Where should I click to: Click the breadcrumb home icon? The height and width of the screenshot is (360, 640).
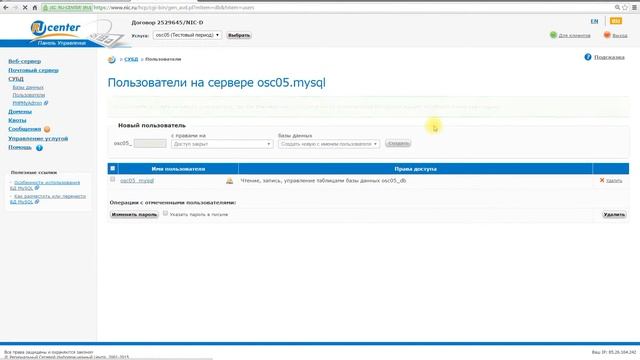click(x=111, y=60)
